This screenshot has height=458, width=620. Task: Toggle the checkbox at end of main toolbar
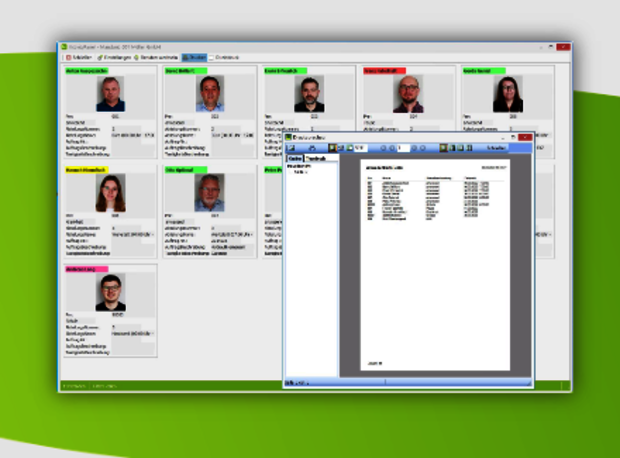click(x=212, y=58)
